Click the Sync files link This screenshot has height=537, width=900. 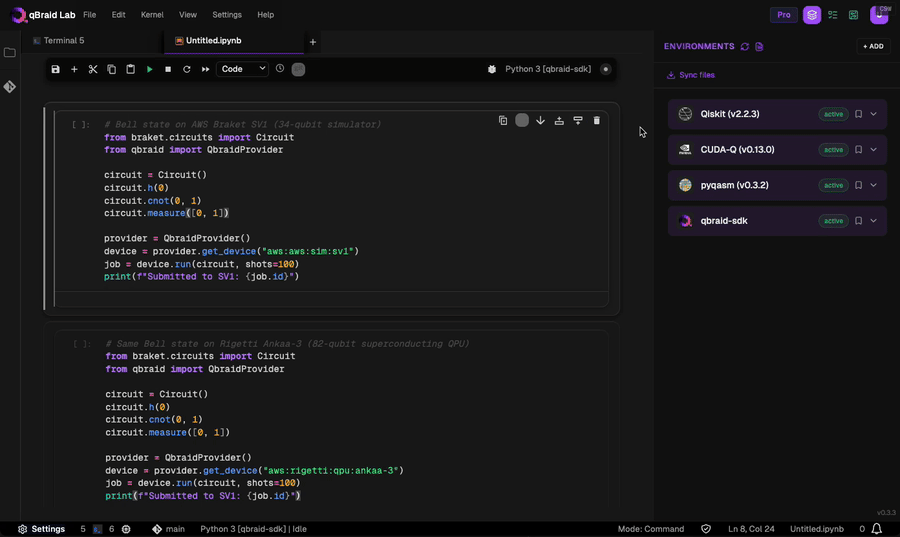690,75
